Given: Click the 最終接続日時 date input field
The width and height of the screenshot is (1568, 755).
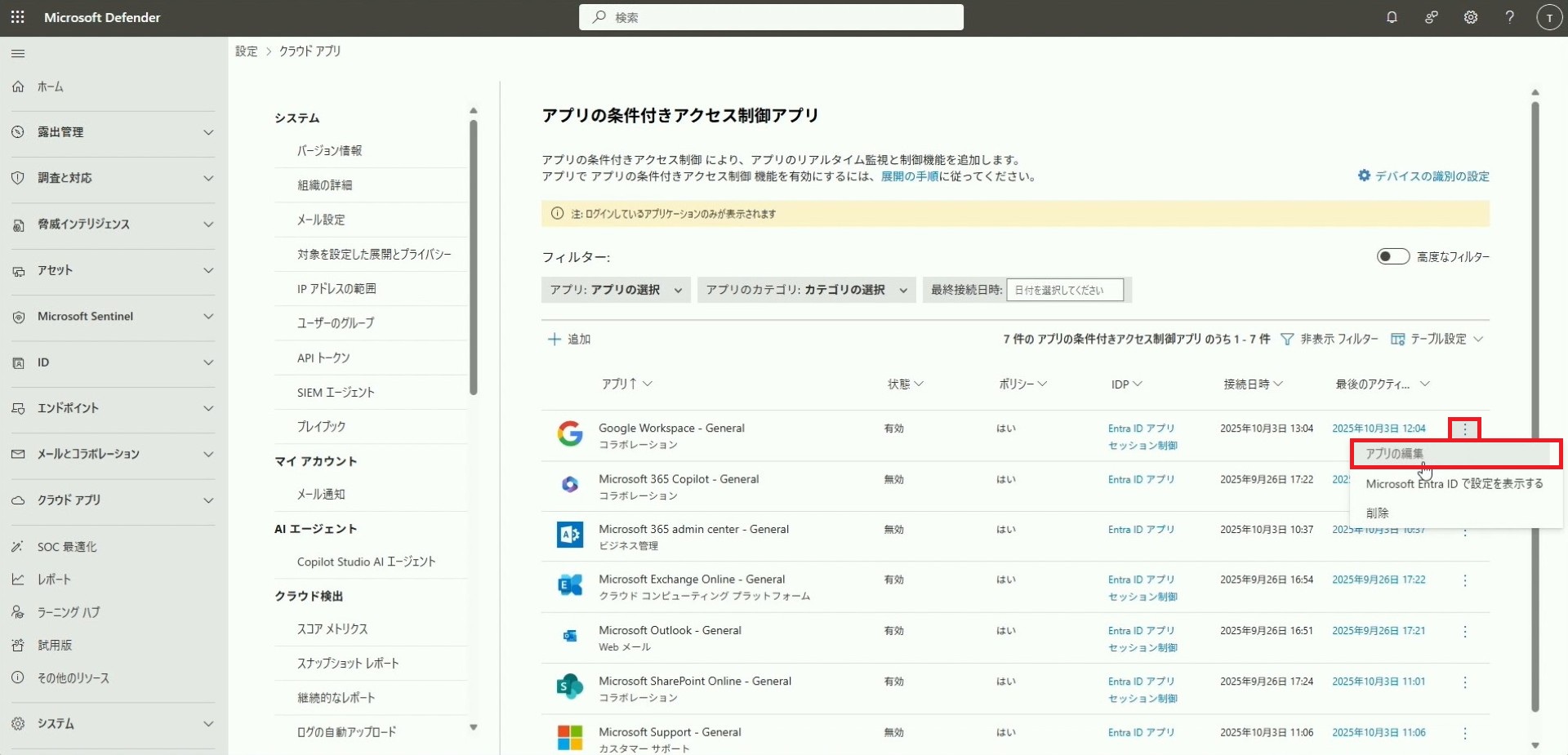Looking at the screenshot, I should [1064, 290].
